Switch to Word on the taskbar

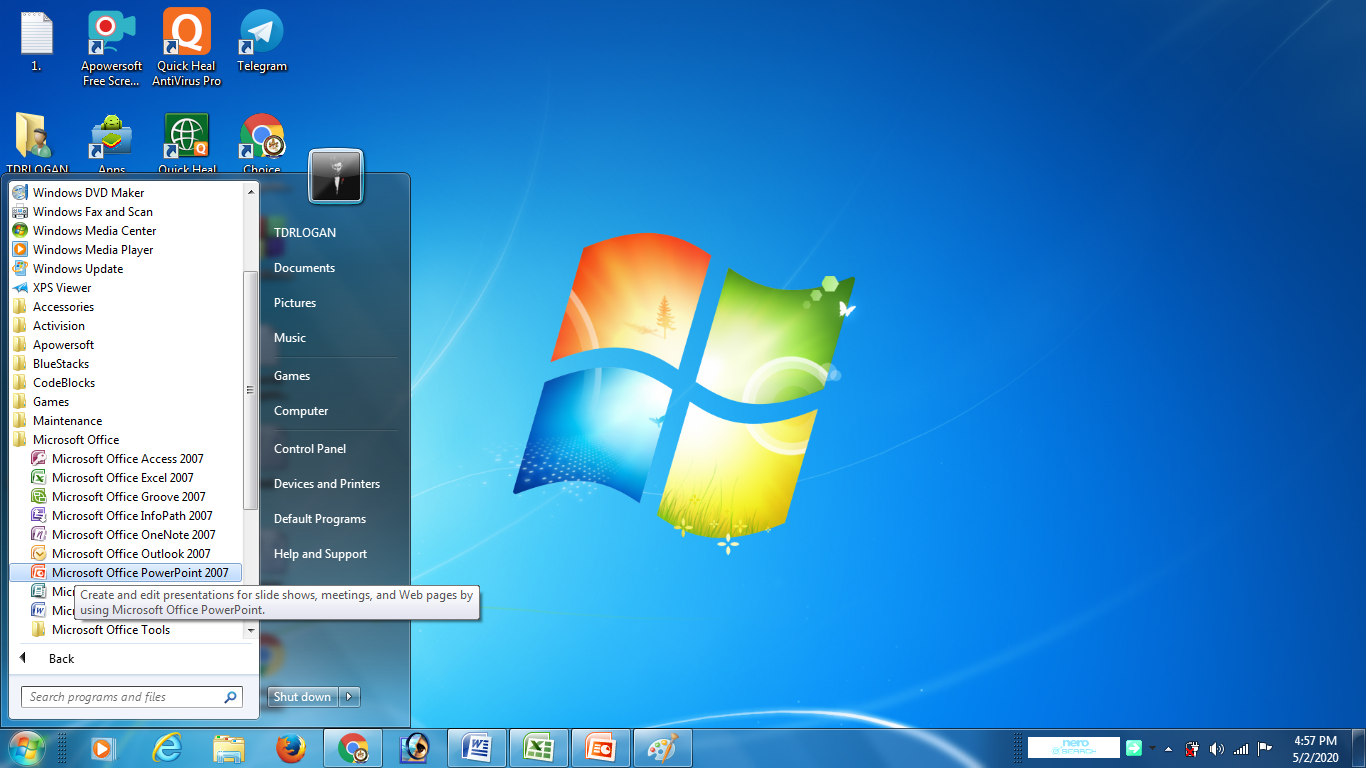point(477,748)
